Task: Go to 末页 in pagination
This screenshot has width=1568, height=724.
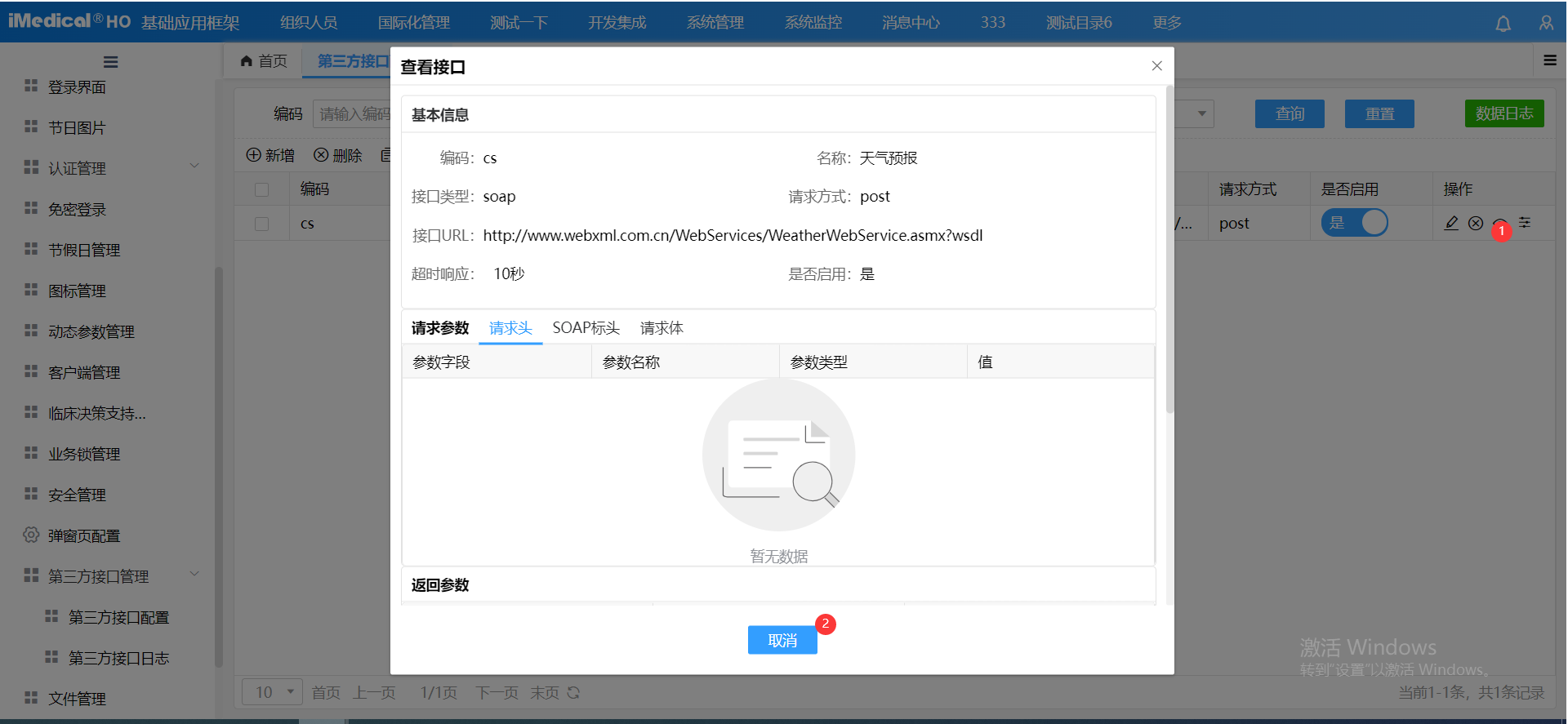Action: coord(545,692)
